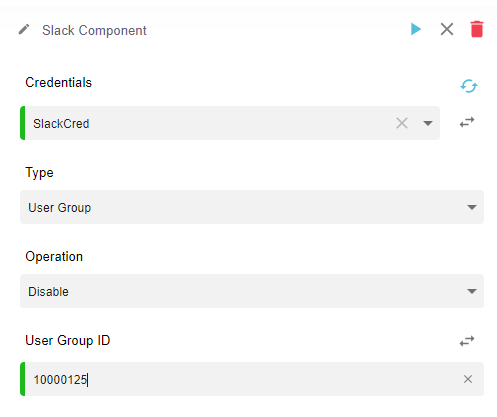Refresh the credentials list
The image size is (497, 417).
[x=469, y=86]
